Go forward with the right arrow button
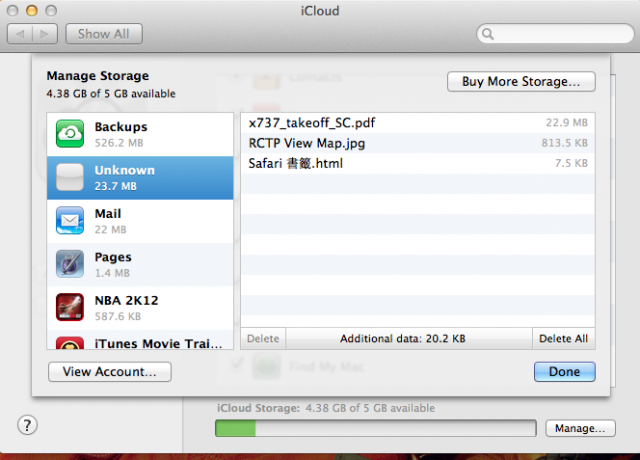This screenshot has width=640, height=460. (44, 34)
